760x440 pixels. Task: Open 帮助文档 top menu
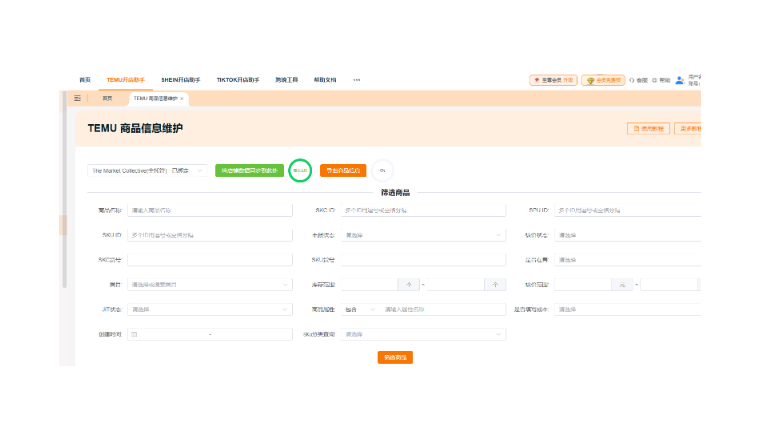point(325,80)
